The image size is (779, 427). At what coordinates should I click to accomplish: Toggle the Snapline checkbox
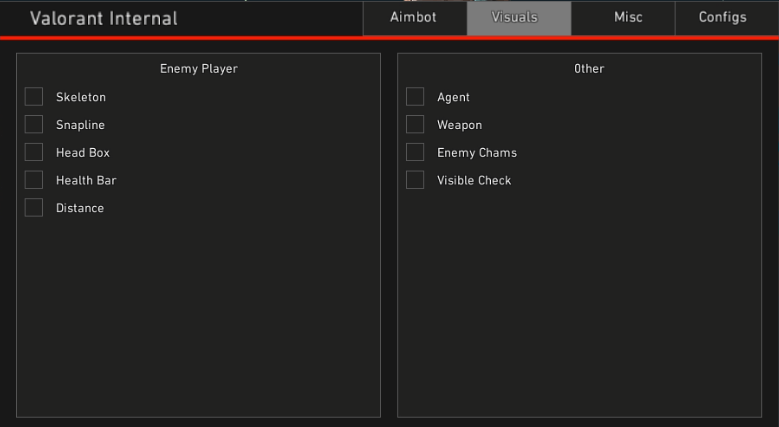[x=34, y=125]
